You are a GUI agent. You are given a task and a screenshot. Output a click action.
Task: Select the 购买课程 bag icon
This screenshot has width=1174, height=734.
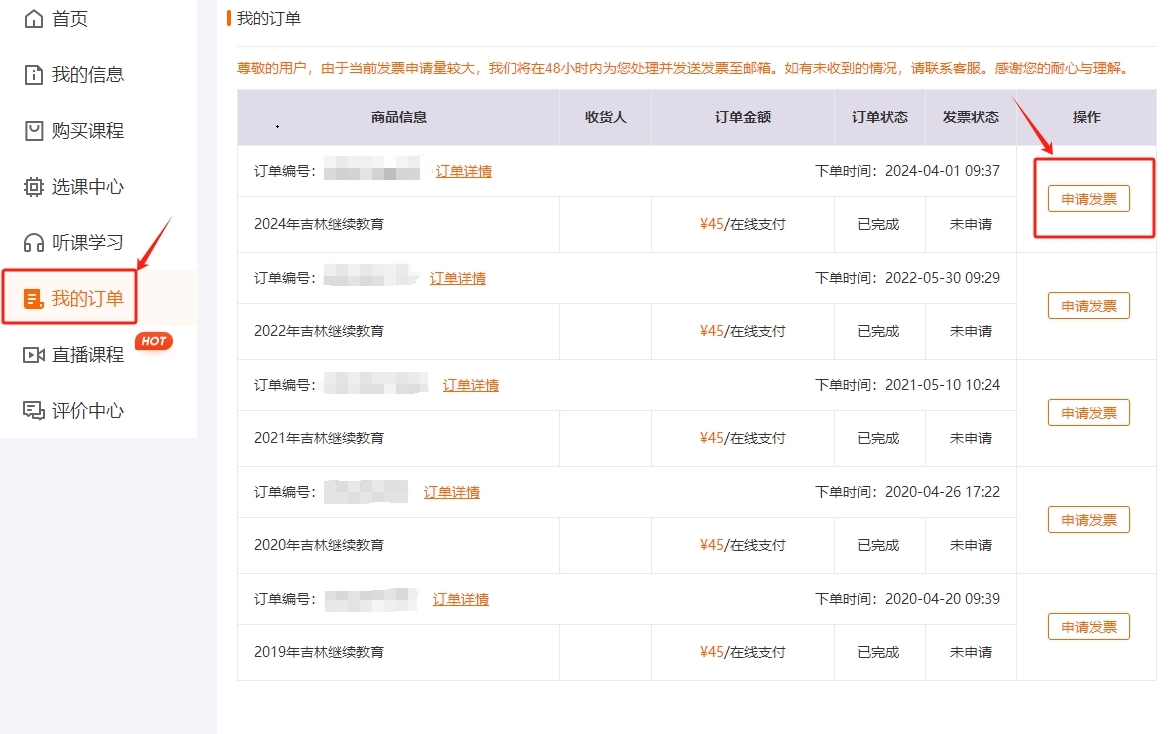(x=33, y=129)
